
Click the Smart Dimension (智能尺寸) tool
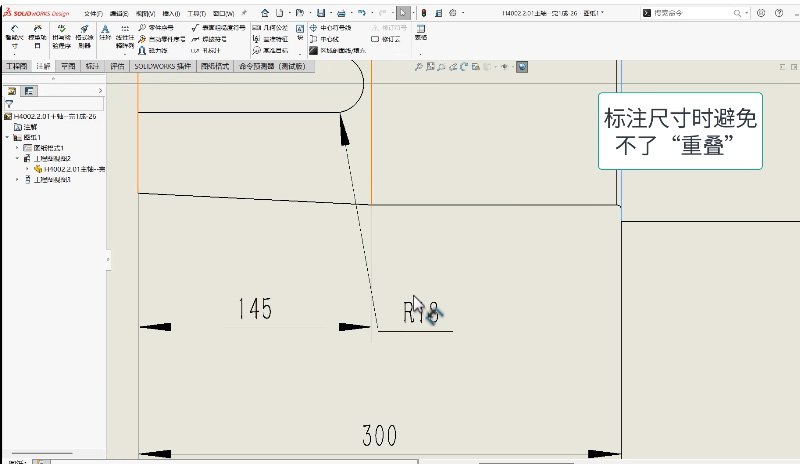pos(14,37)
